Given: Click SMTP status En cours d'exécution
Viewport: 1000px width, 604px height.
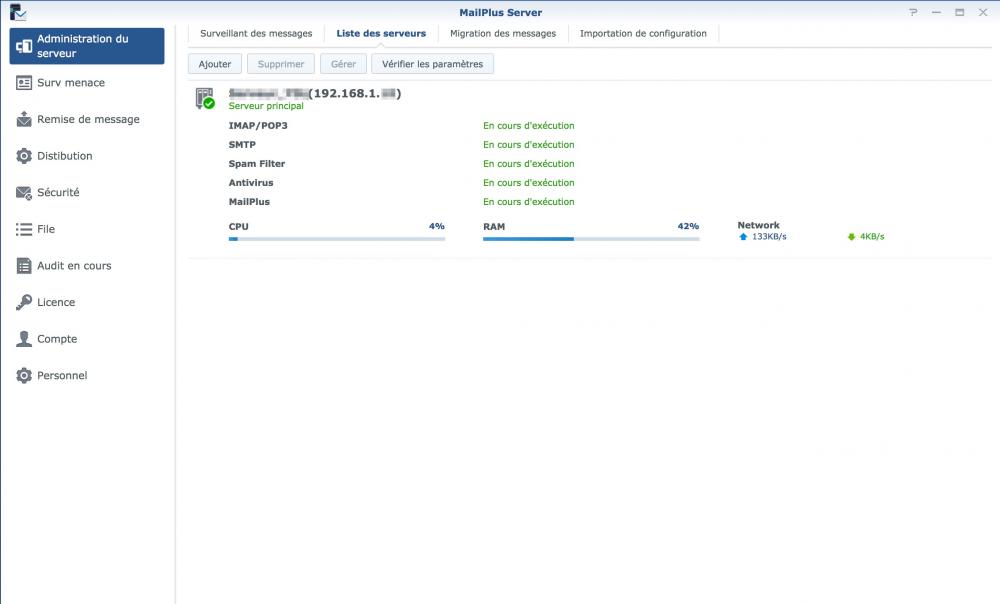Looking at the screenshot, I should (x=529, y=145).
